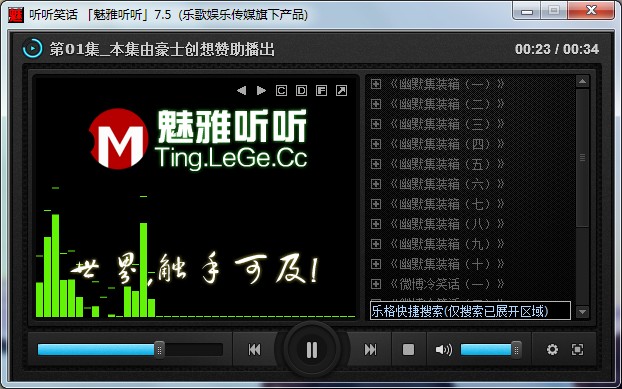Viewport: 622px width, 389px height.
Task: Click the C mode button in the visualizer
Action: pyautogui.click(x=281, y=91)
